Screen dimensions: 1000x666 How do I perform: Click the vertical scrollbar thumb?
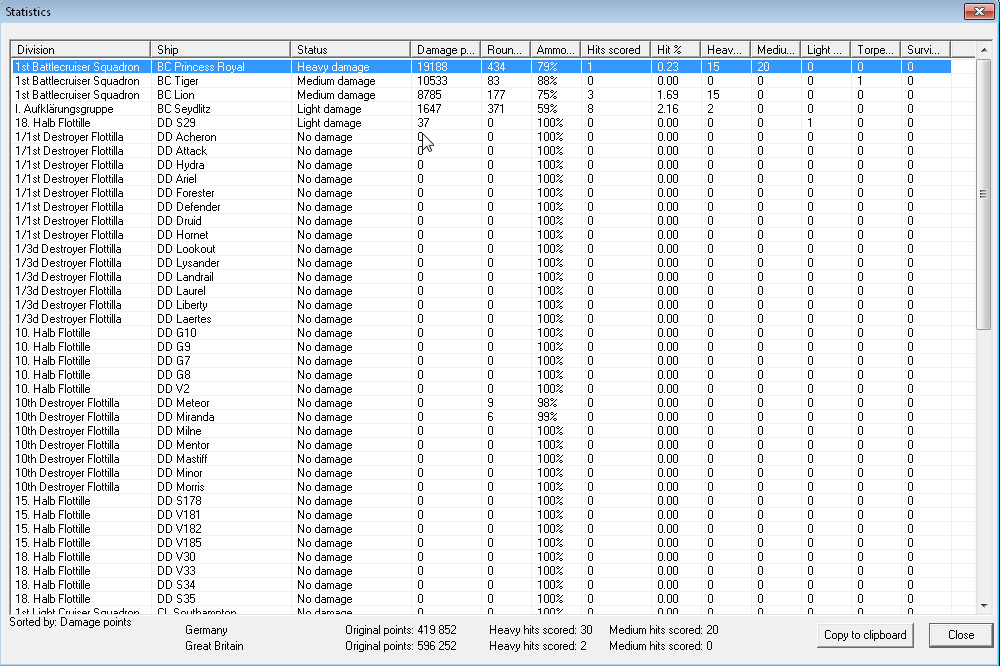pos(983,190)
